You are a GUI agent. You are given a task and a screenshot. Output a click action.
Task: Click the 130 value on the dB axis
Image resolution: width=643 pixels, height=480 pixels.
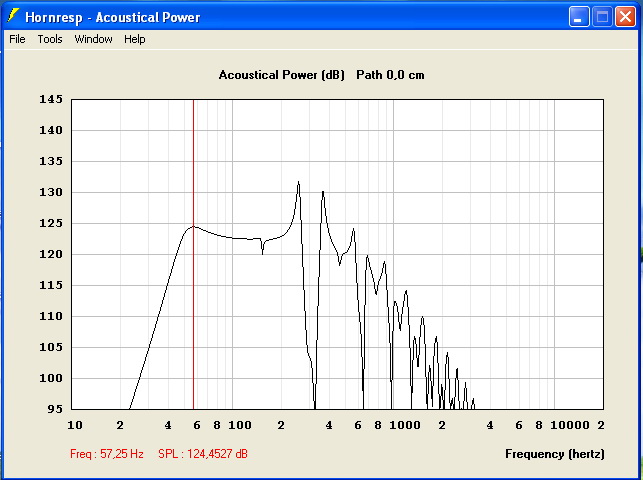tap(51, 192)
